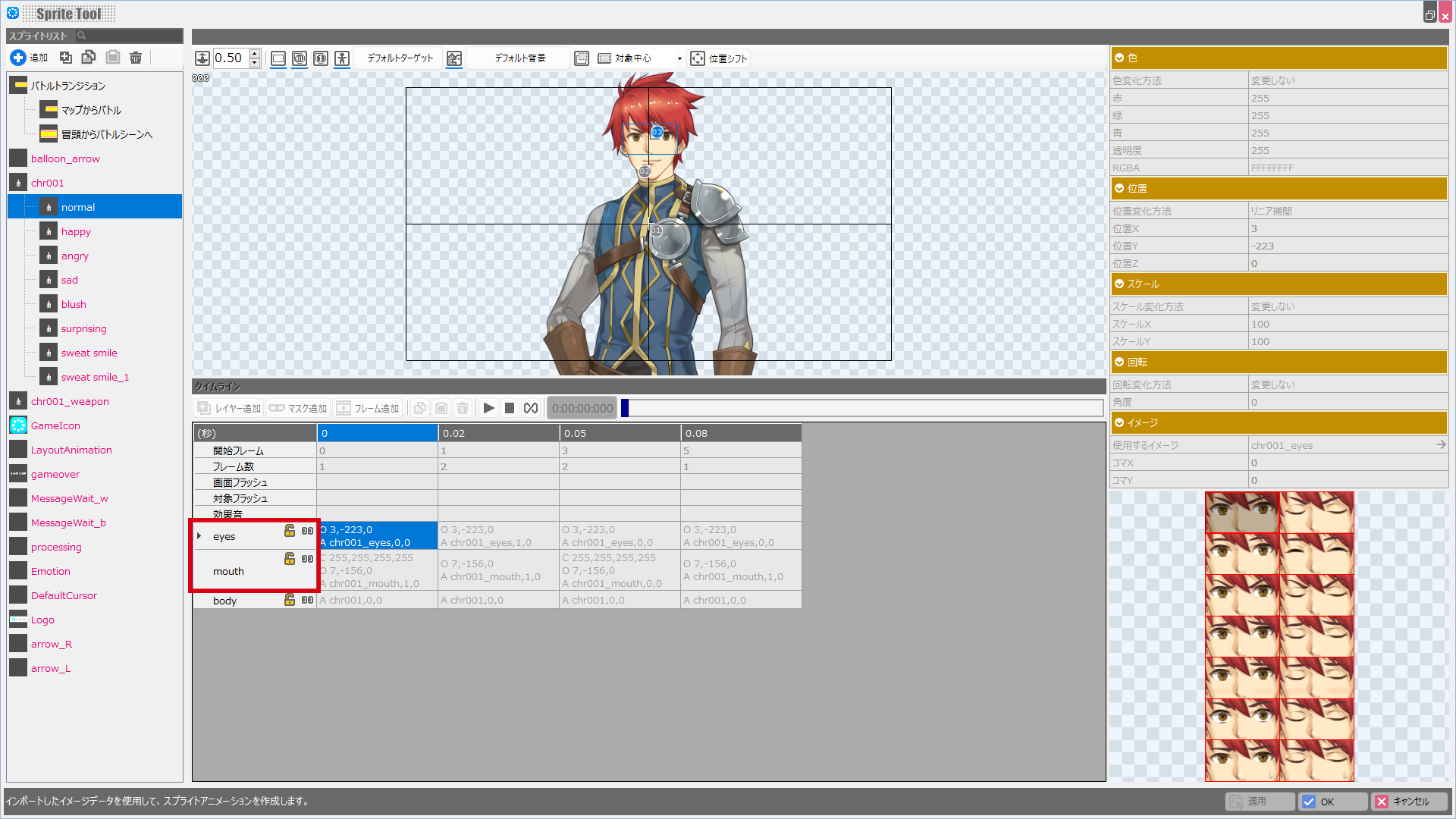This screenshot has width=1456, height=819.
Task: Click フレーム追加 add frame button
Action: point(368,408)
